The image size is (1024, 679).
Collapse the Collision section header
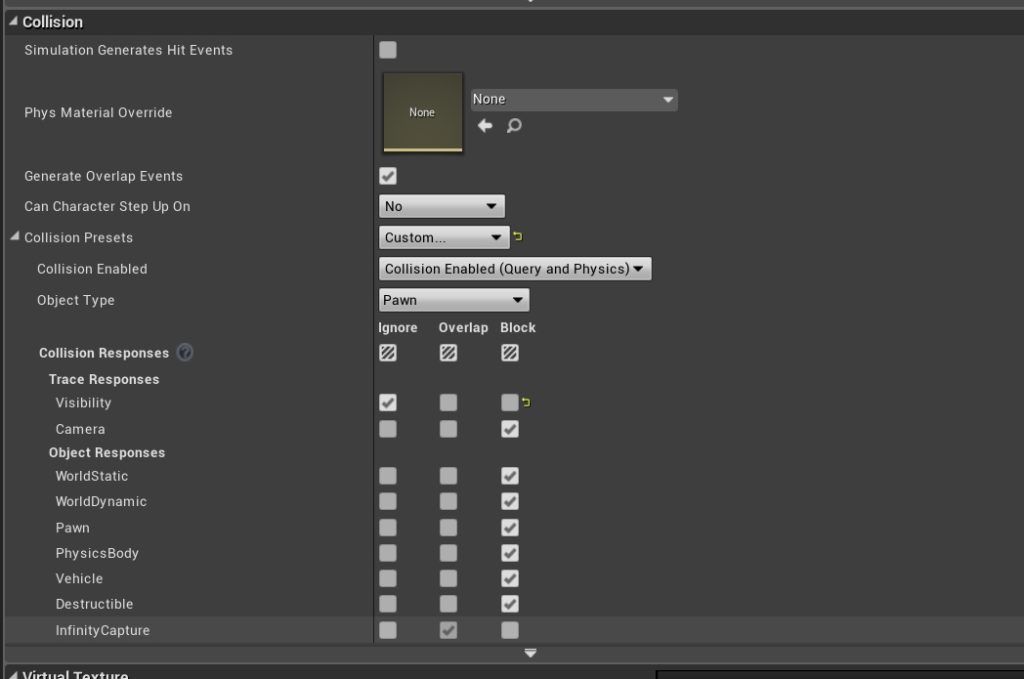(x=13, y=21)
